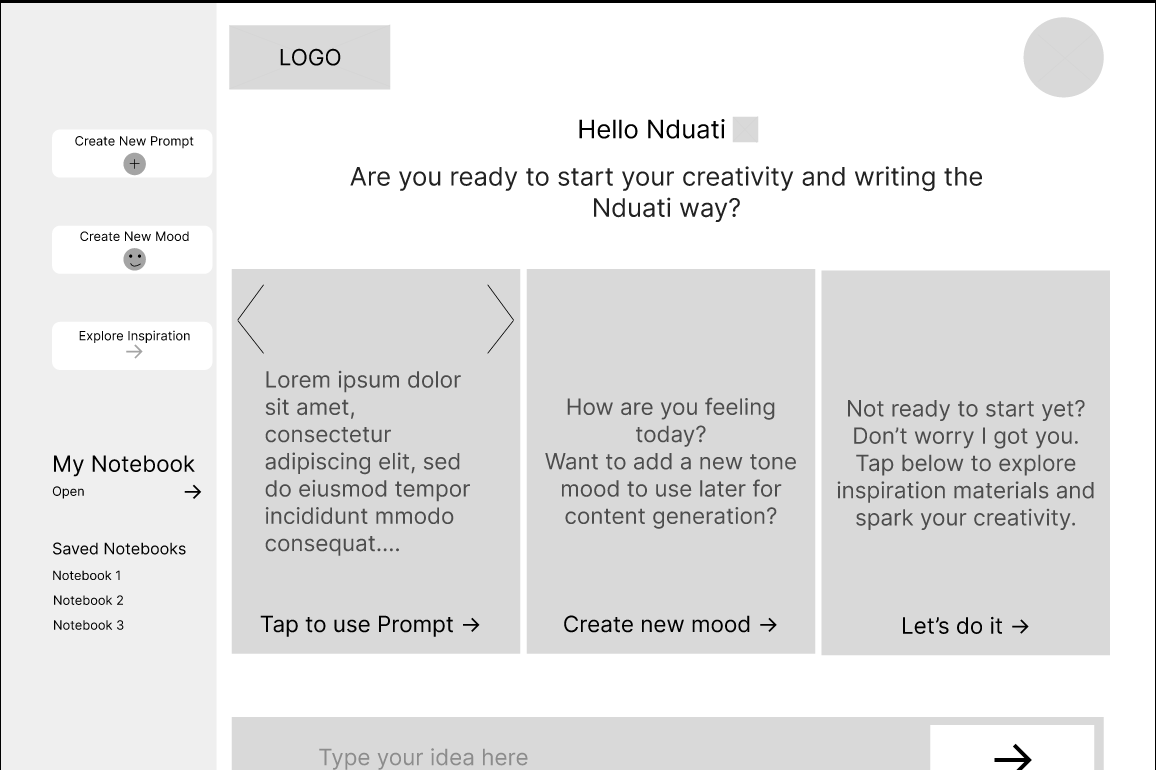1156x770 pixels.
Task: Click the smiley face mood icon
Action: (x=134, y=259)
